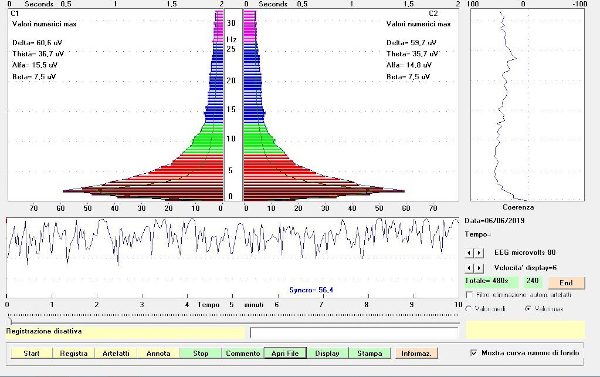The height and width of the screenshot is (377, 600).
Task: Toggle Mostra curva rumore di fondo checkbox
Action: [x=474, y=353]
